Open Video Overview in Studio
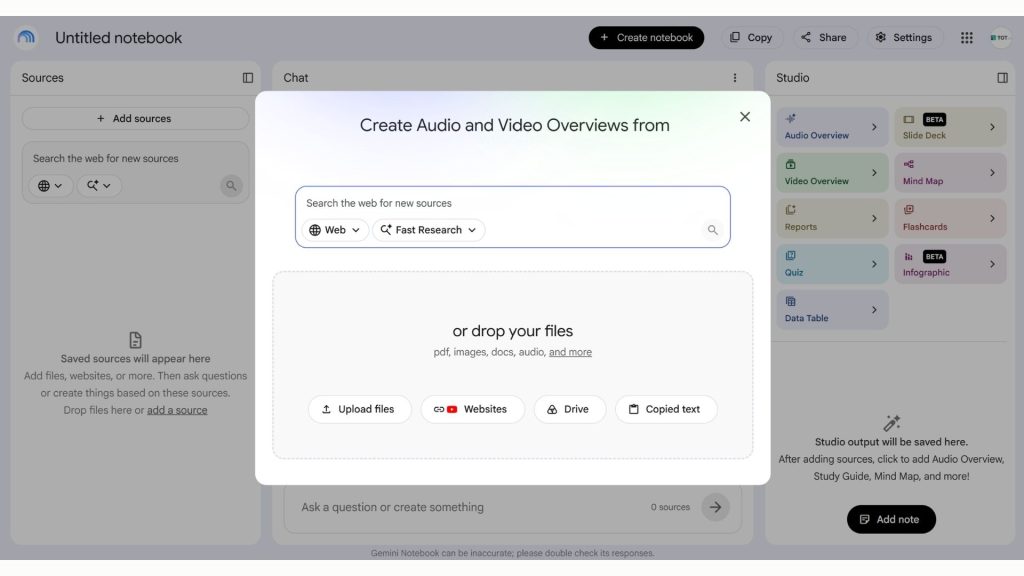 point(832,172)
